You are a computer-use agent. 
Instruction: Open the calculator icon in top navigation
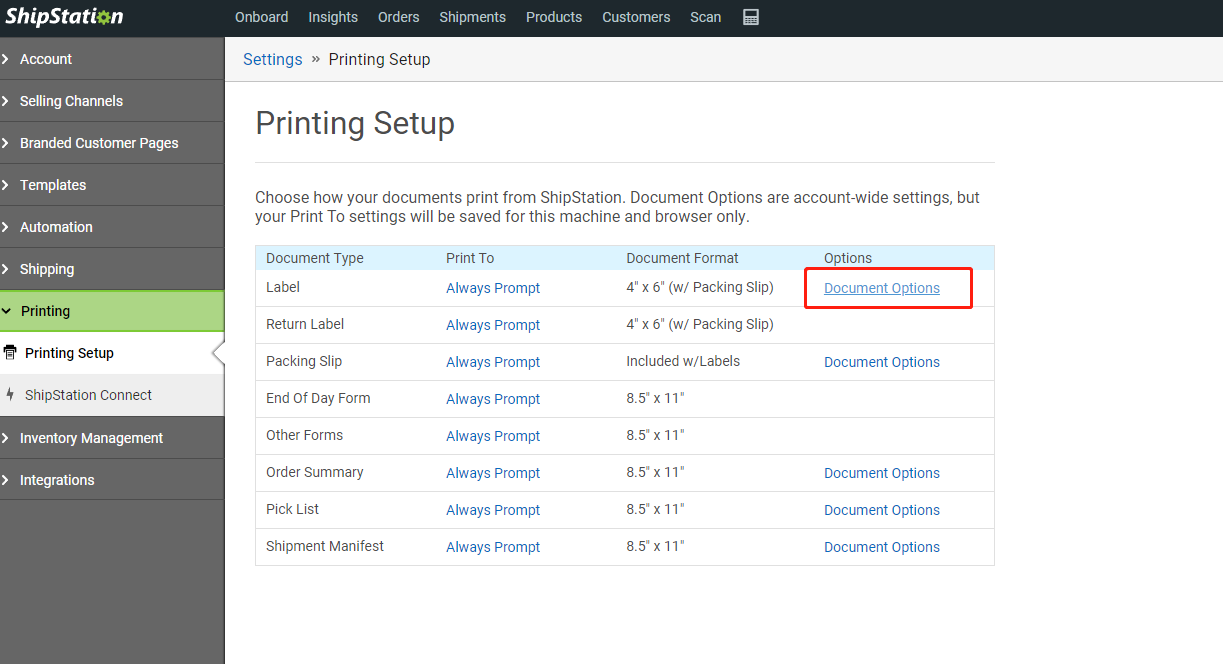coord(751,17)
